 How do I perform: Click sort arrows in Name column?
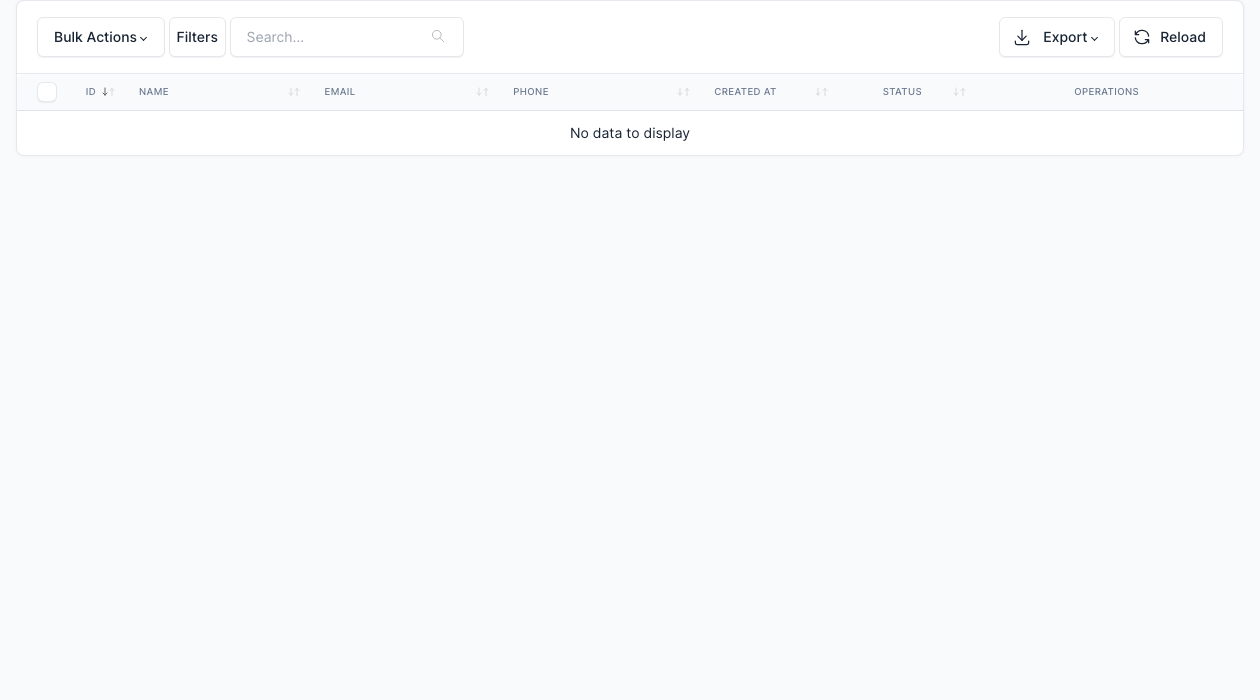tap(294, 92)
